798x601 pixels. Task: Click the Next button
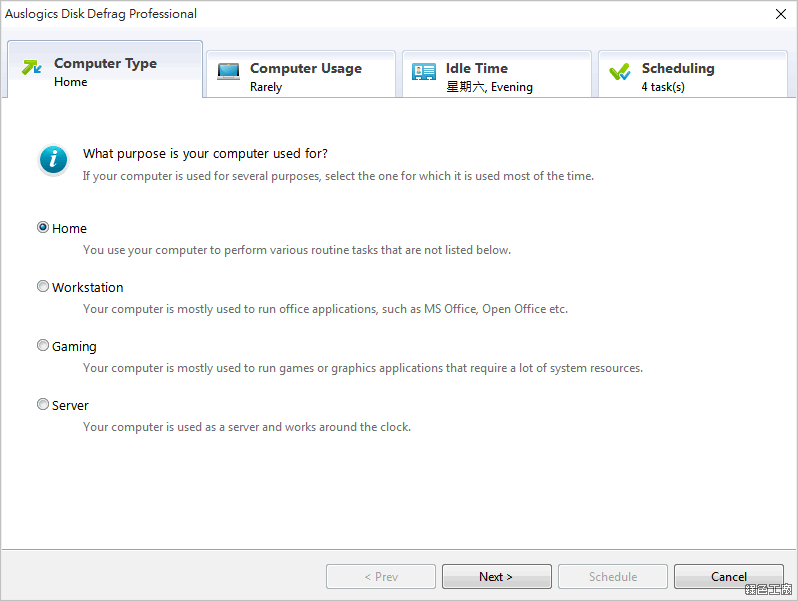point(497,576)
